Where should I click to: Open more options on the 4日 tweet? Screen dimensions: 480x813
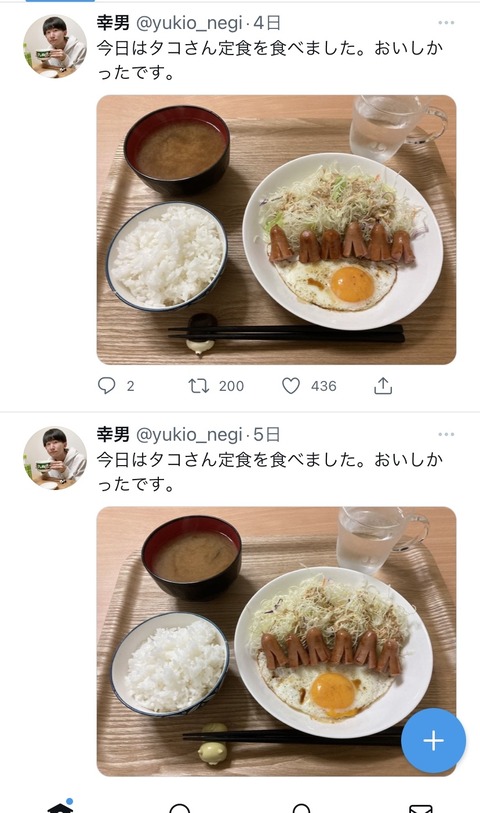tap(446, 23)
